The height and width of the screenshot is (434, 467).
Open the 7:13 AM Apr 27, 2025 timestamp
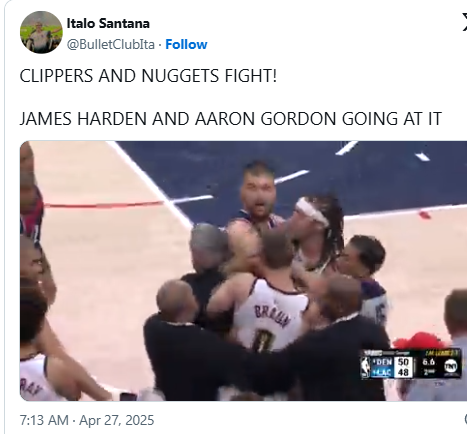[87, 420]
